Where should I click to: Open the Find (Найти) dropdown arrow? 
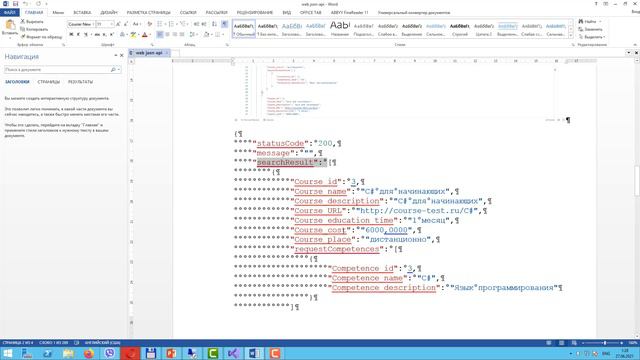[x=600, y=21]
